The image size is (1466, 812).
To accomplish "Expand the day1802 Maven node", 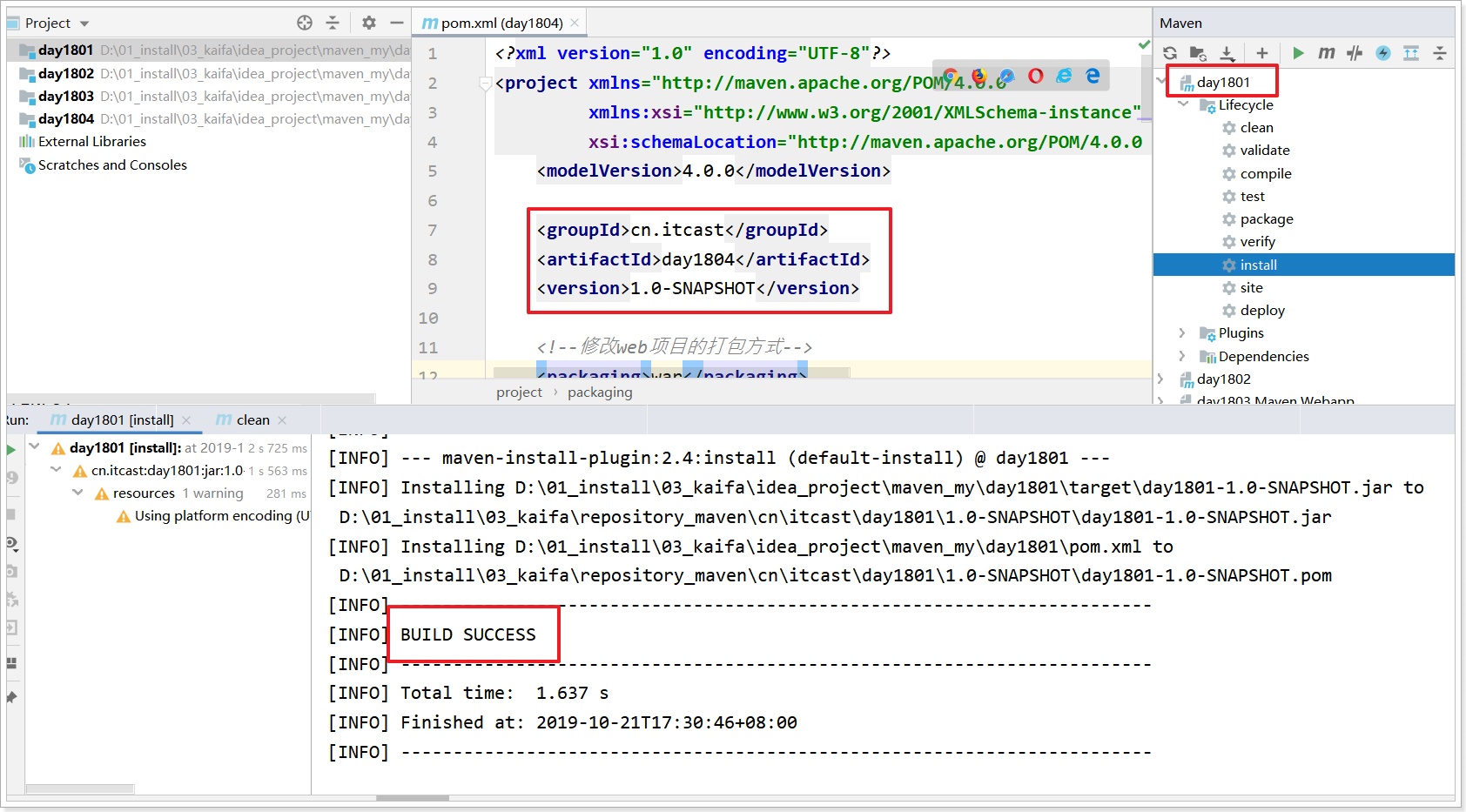I will pyautogui.click(x=1160, y=379).
